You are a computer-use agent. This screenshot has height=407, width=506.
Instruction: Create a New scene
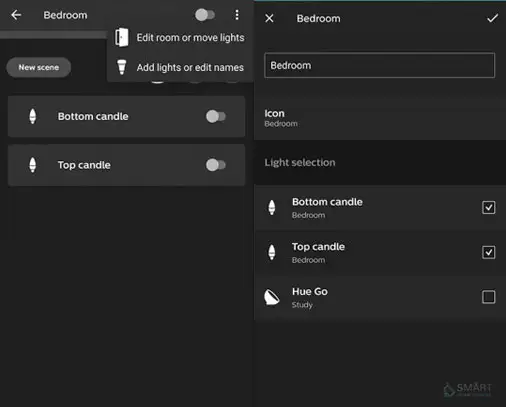(39, 67)
